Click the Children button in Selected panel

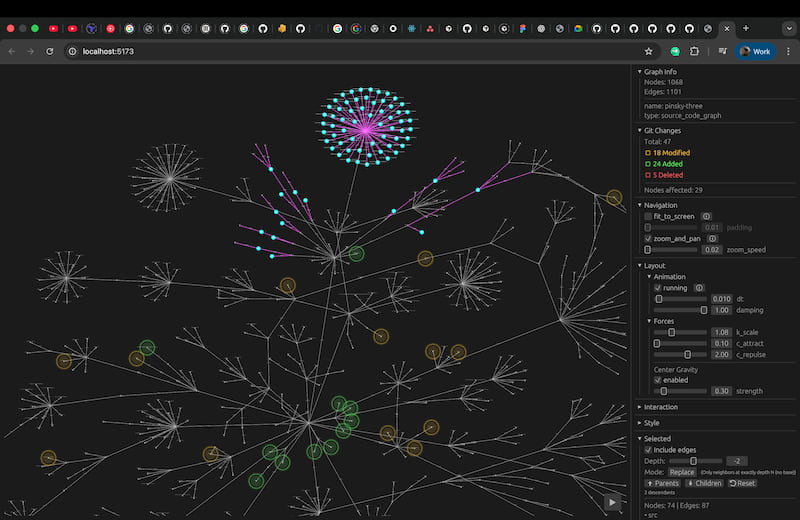coord(704,483)
